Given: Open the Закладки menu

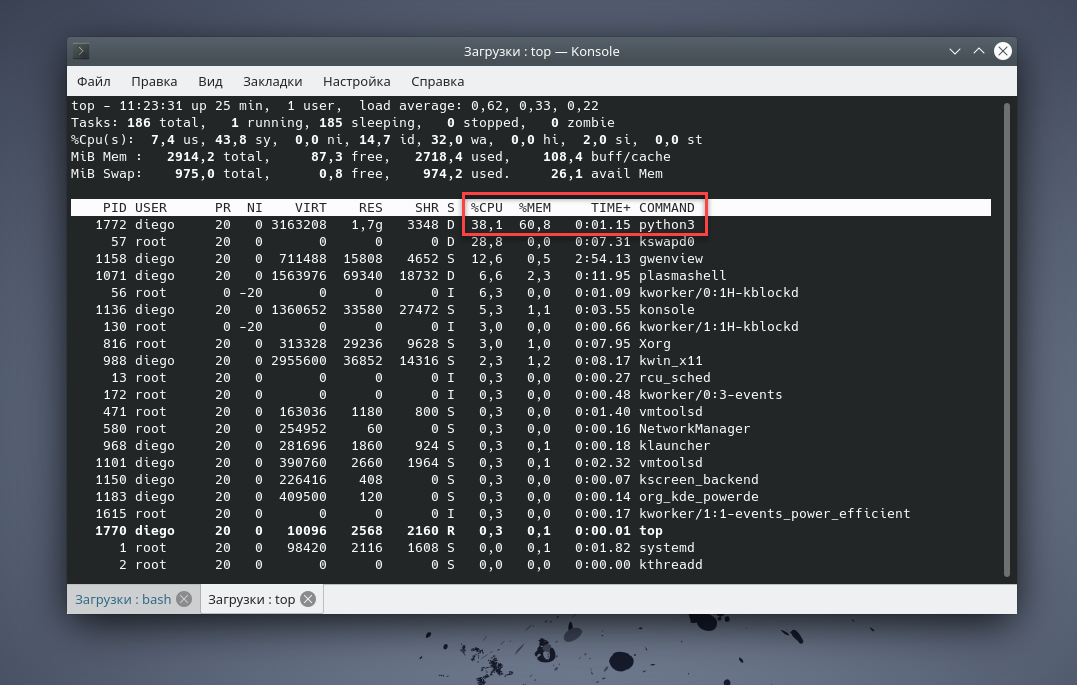Looking at the screenshot, I should pos(272,81).
